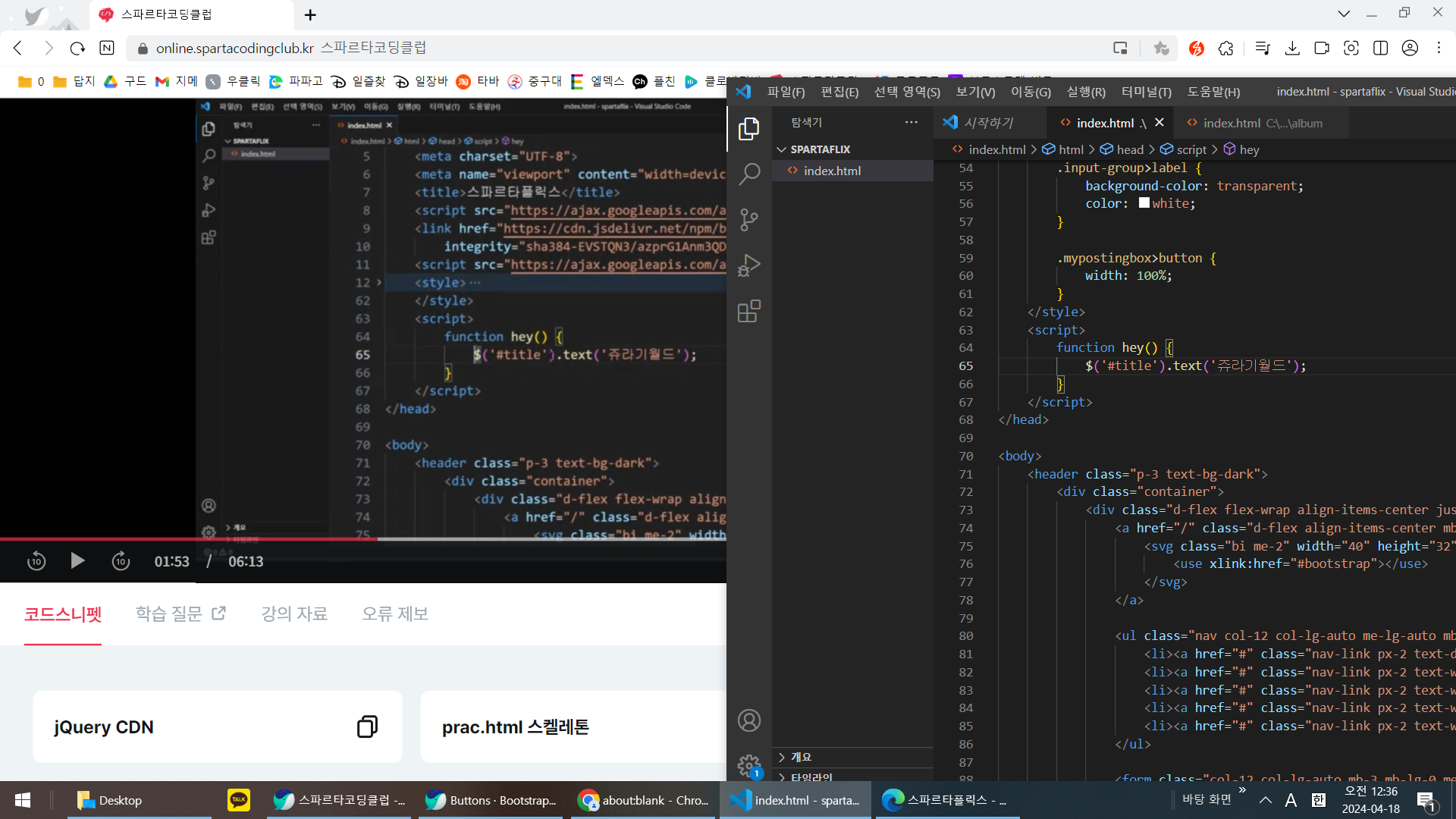Switch to the 시작하기 editor tab
1456x819 pixels.
989,122
